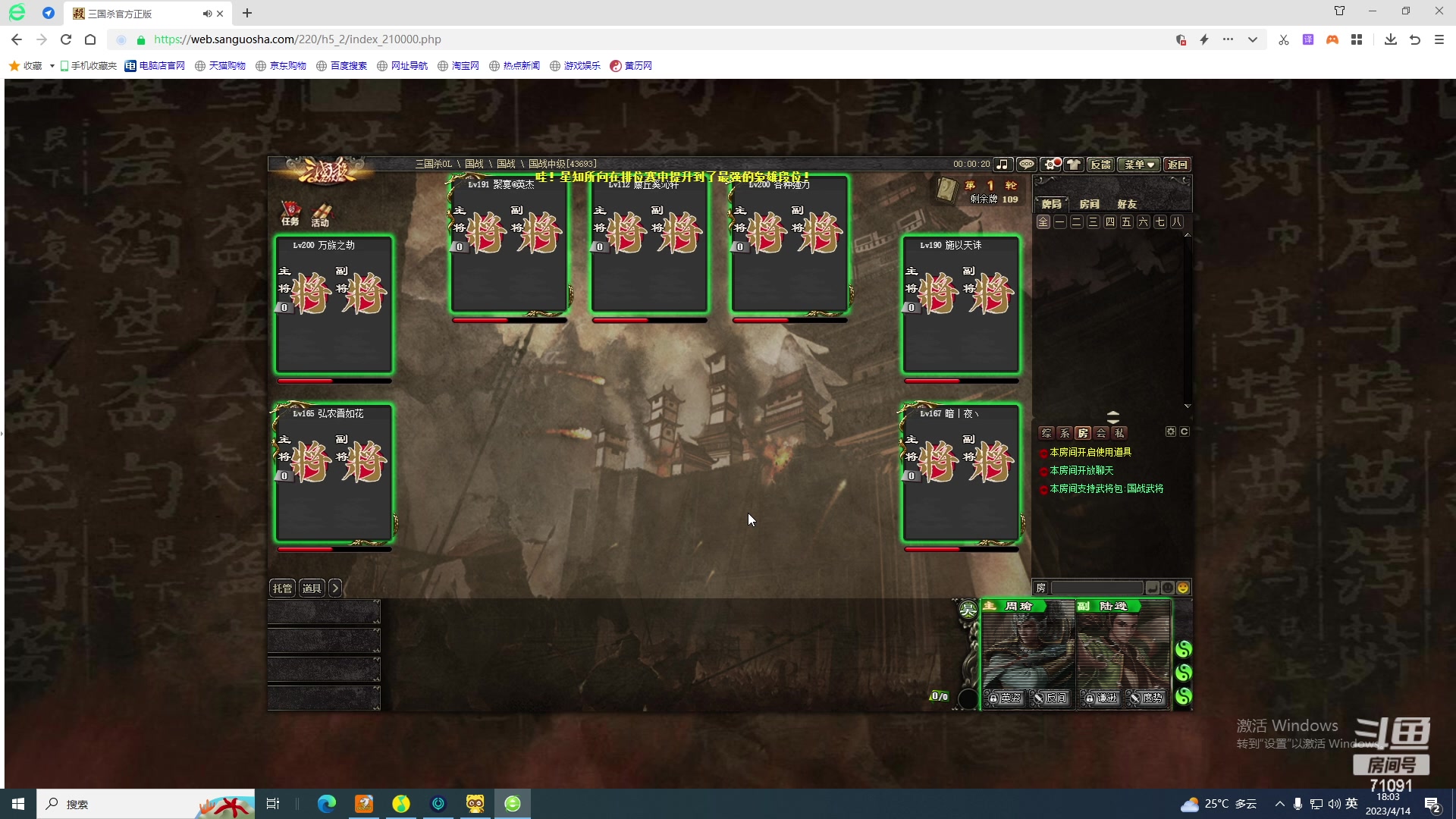Send chat with the enter arrow icon
1456x819 pixels.
[1153, 588]
